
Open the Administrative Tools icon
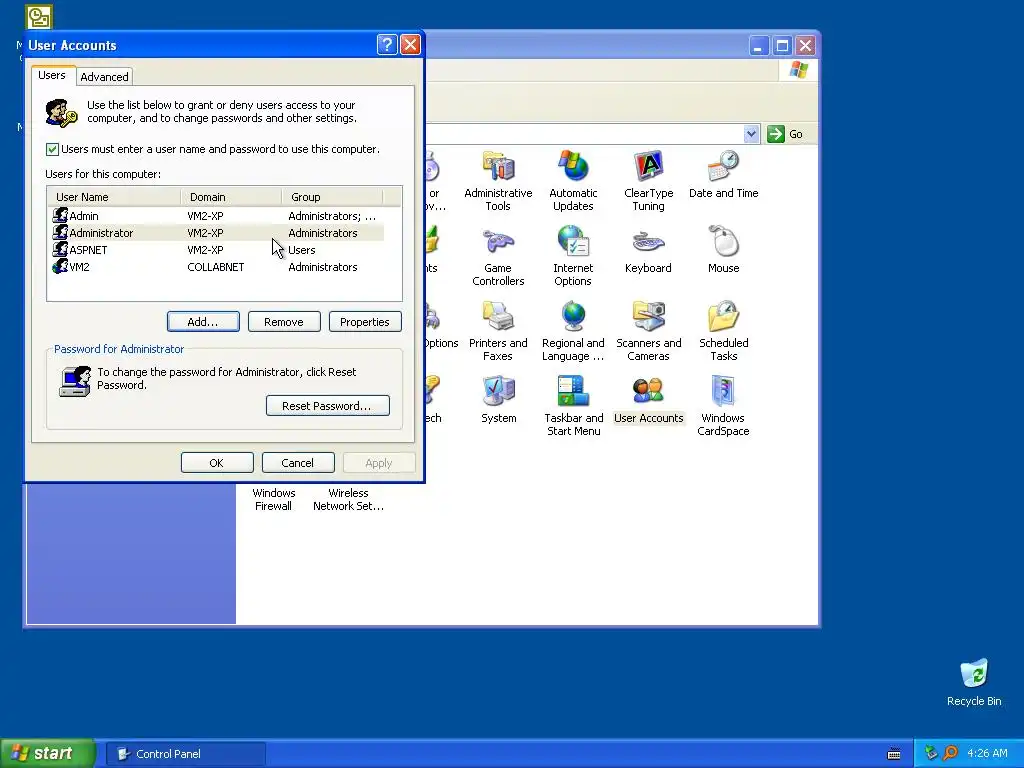click(498, 180)
